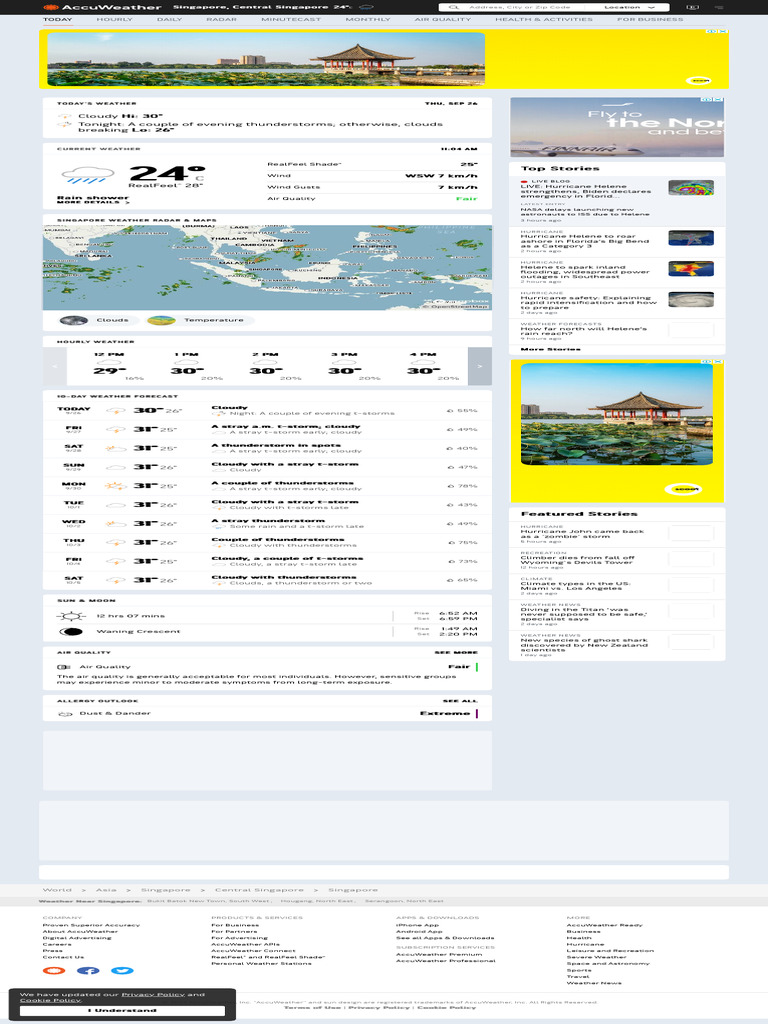
Task: Open the Health & Activities tab
Action: (x=543, y=20)
